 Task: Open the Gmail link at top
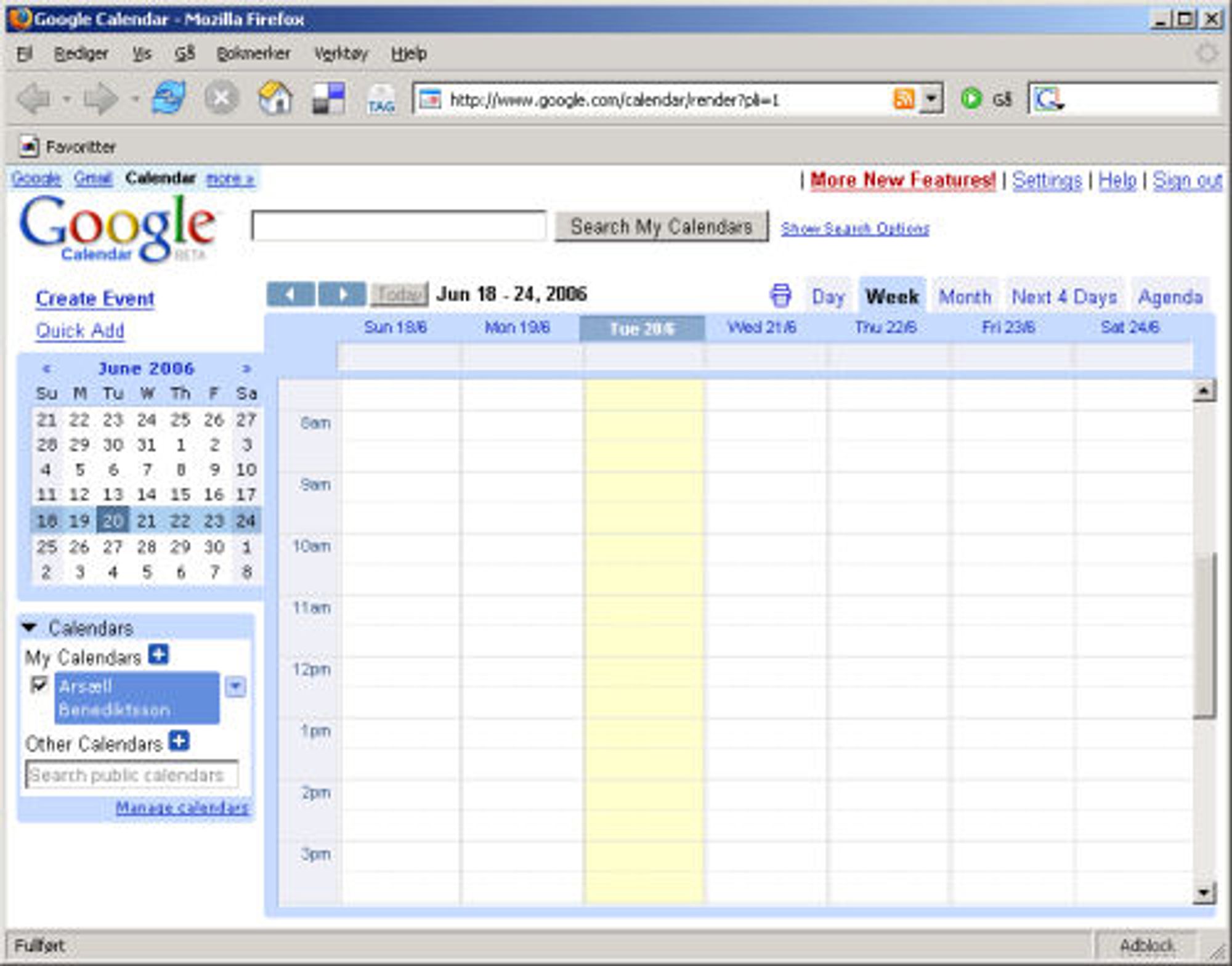coord(93,179)
